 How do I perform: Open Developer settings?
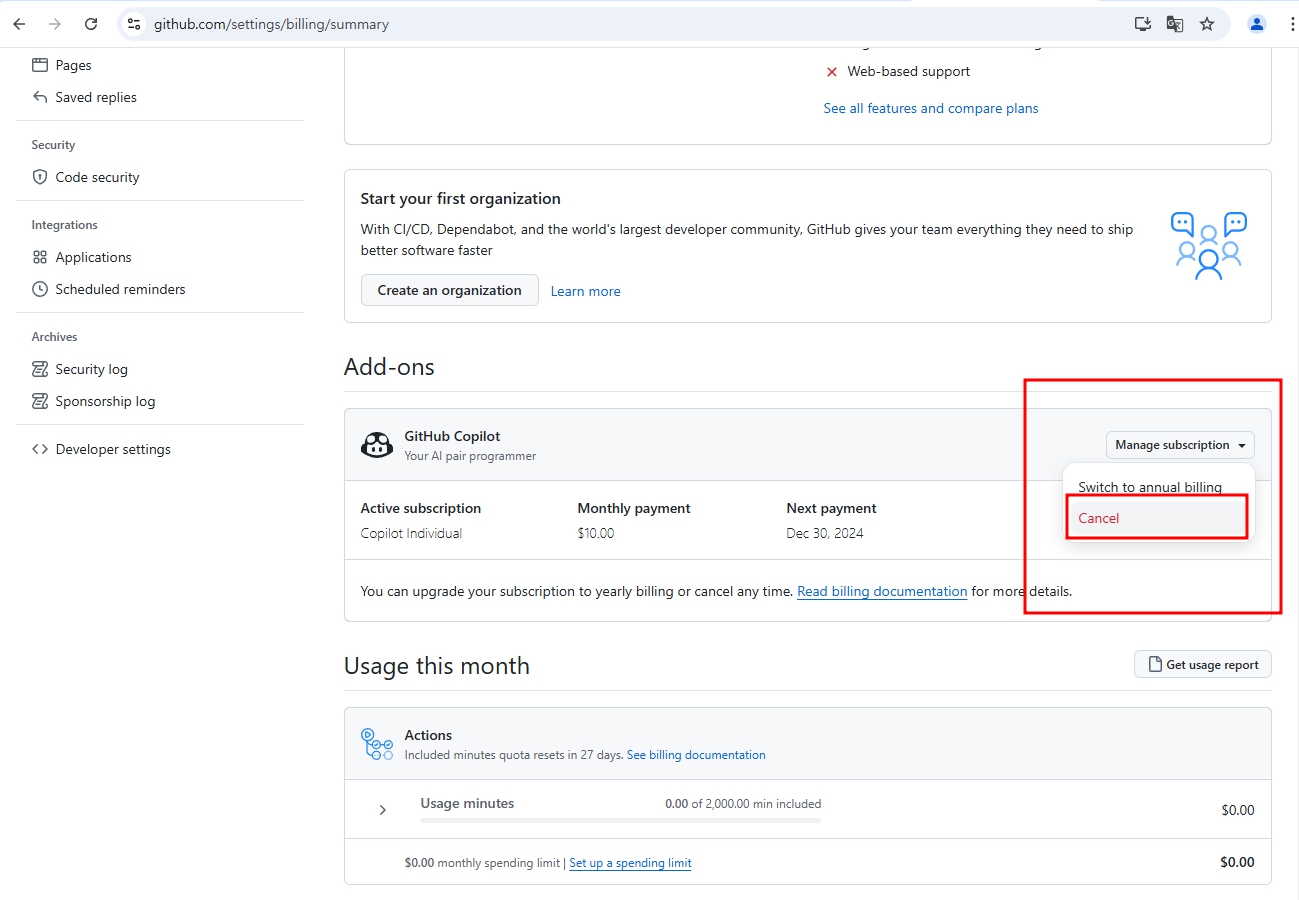pos(113,449)
